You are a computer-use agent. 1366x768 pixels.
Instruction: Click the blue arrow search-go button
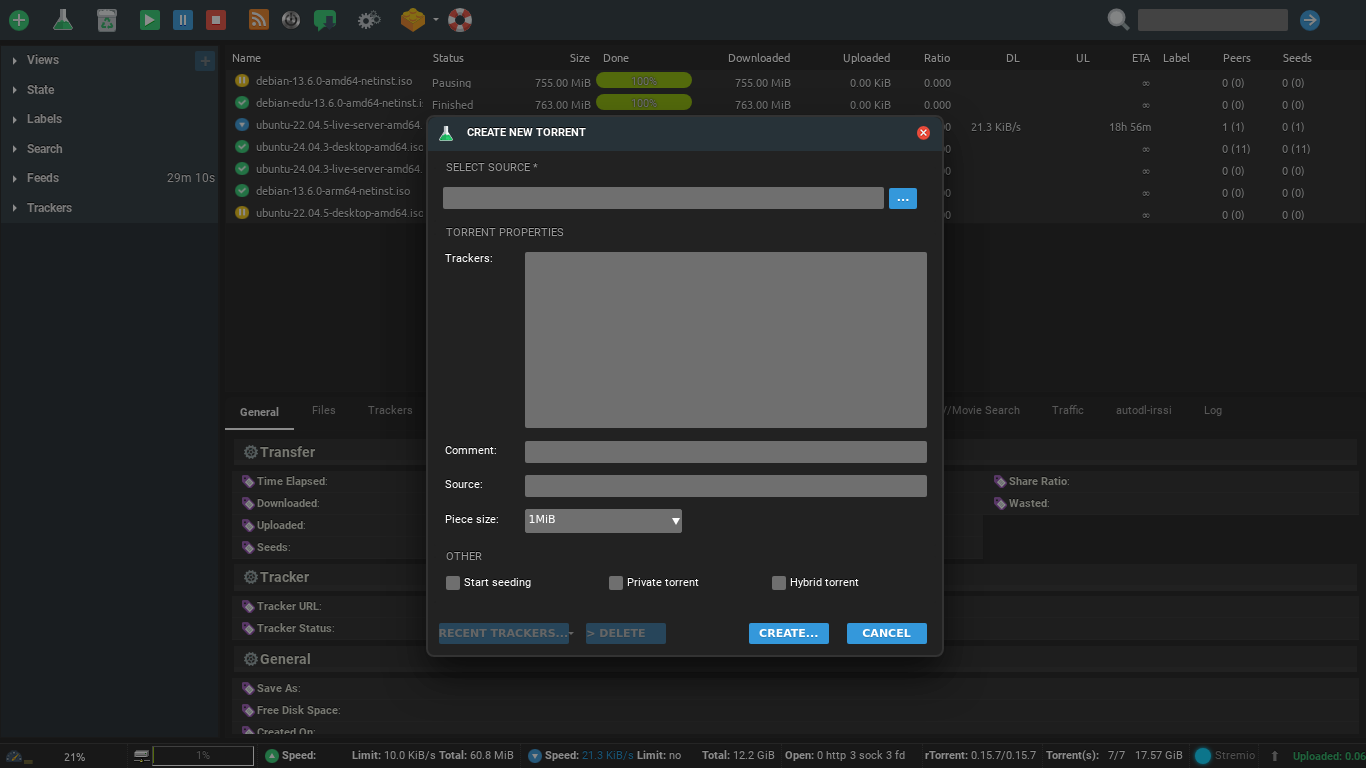(x=1310, y=20)
